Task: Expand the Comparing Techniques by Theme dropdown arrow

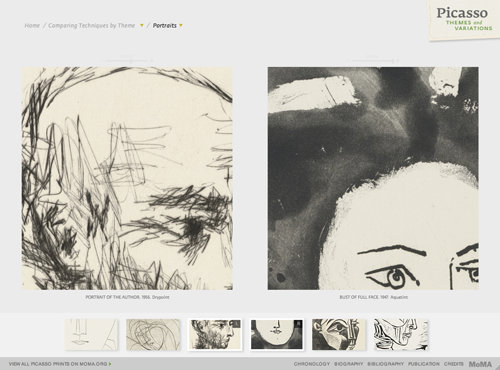Action: tap(142, 25)
